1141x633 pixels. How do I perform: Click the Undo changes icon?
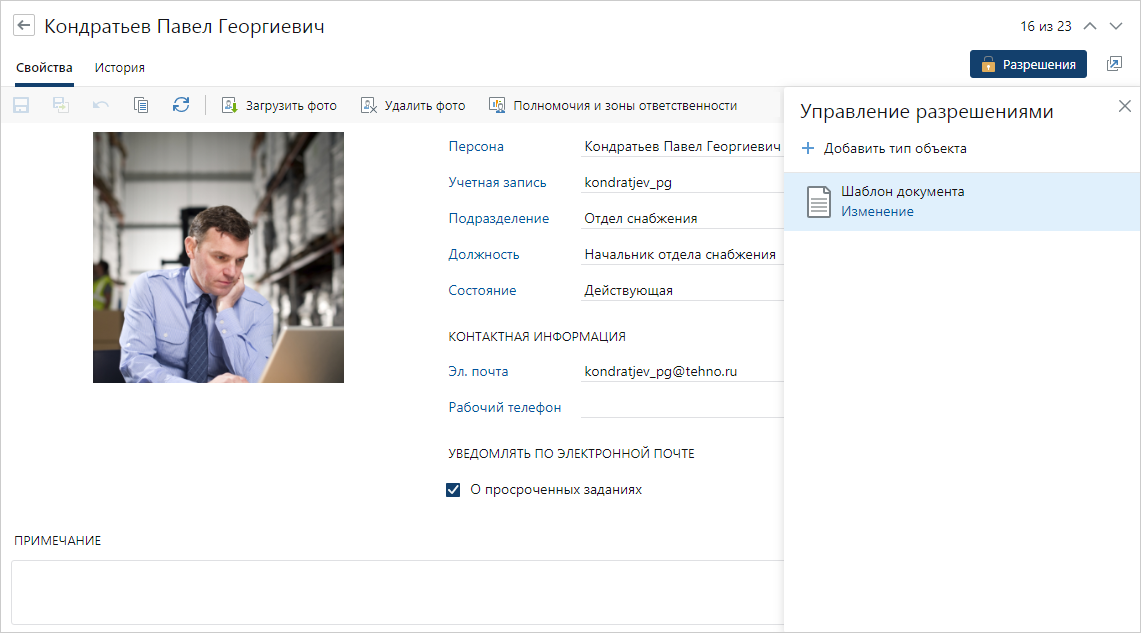click(101, 105)
